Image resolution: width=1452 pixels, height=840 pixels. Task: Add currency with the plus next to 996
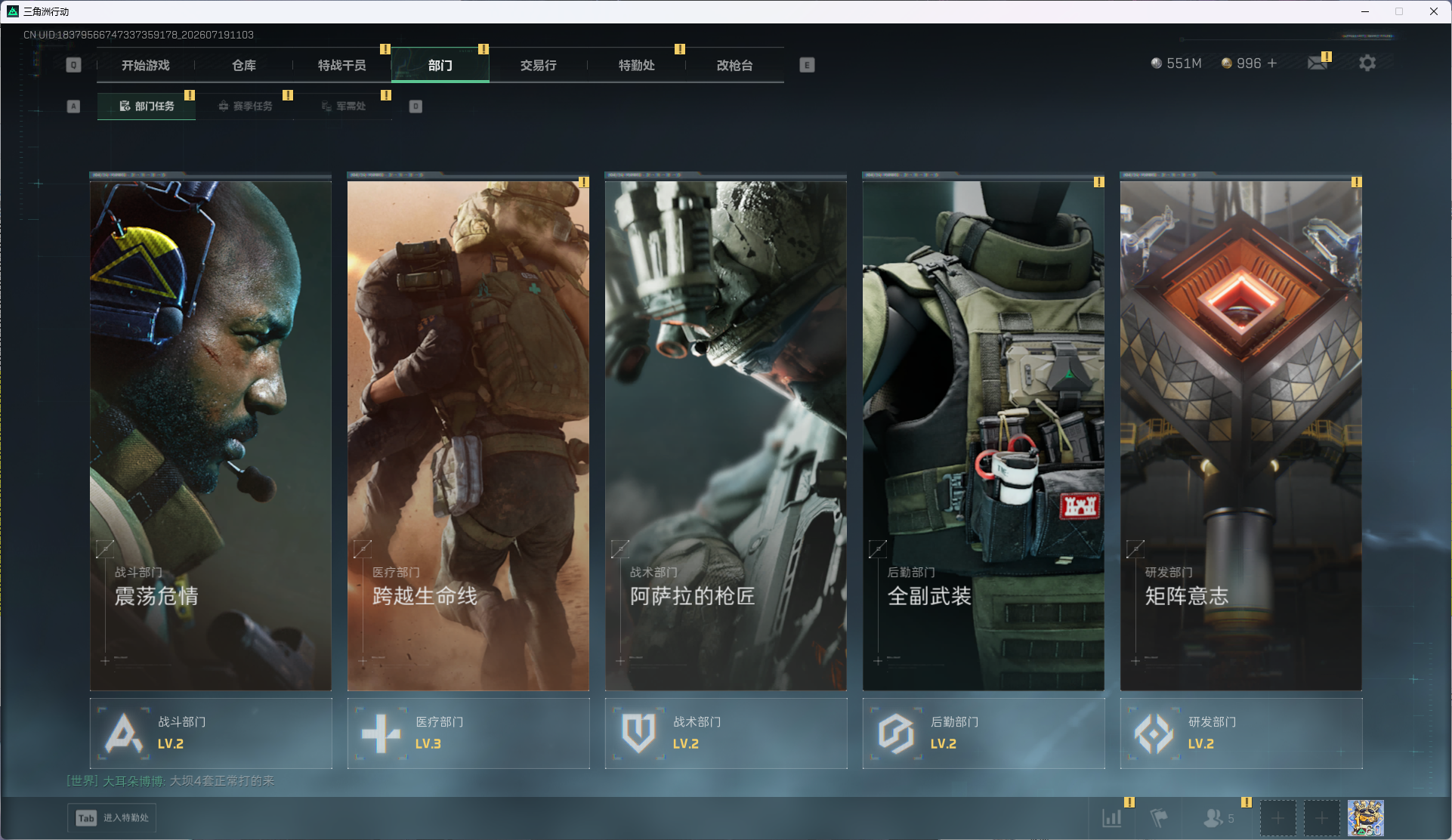pyautogui.click(x=1272, y=63)
